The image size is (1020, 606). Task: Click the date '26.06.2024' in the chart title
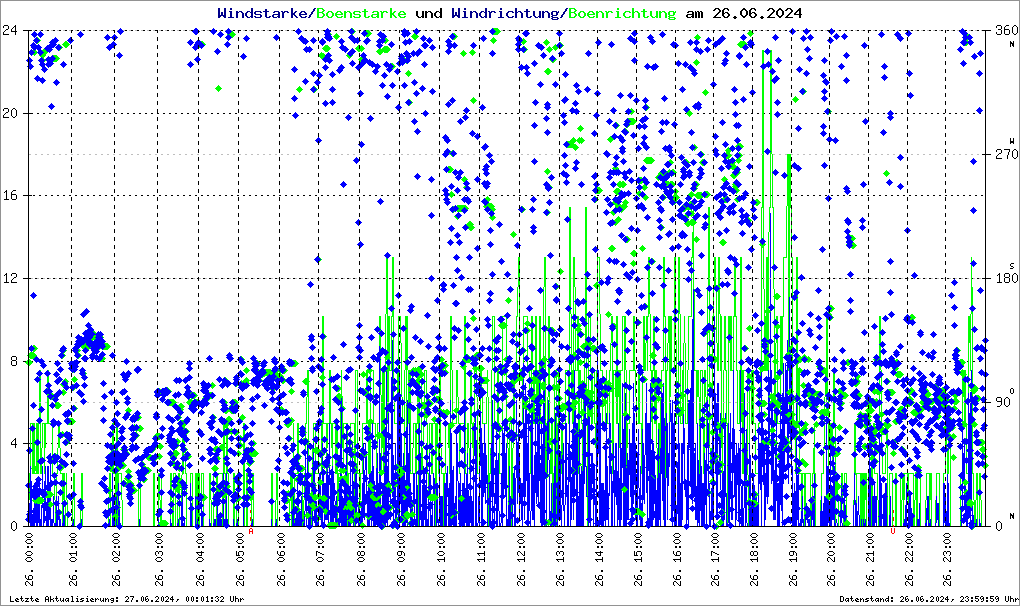coord(757,13)
